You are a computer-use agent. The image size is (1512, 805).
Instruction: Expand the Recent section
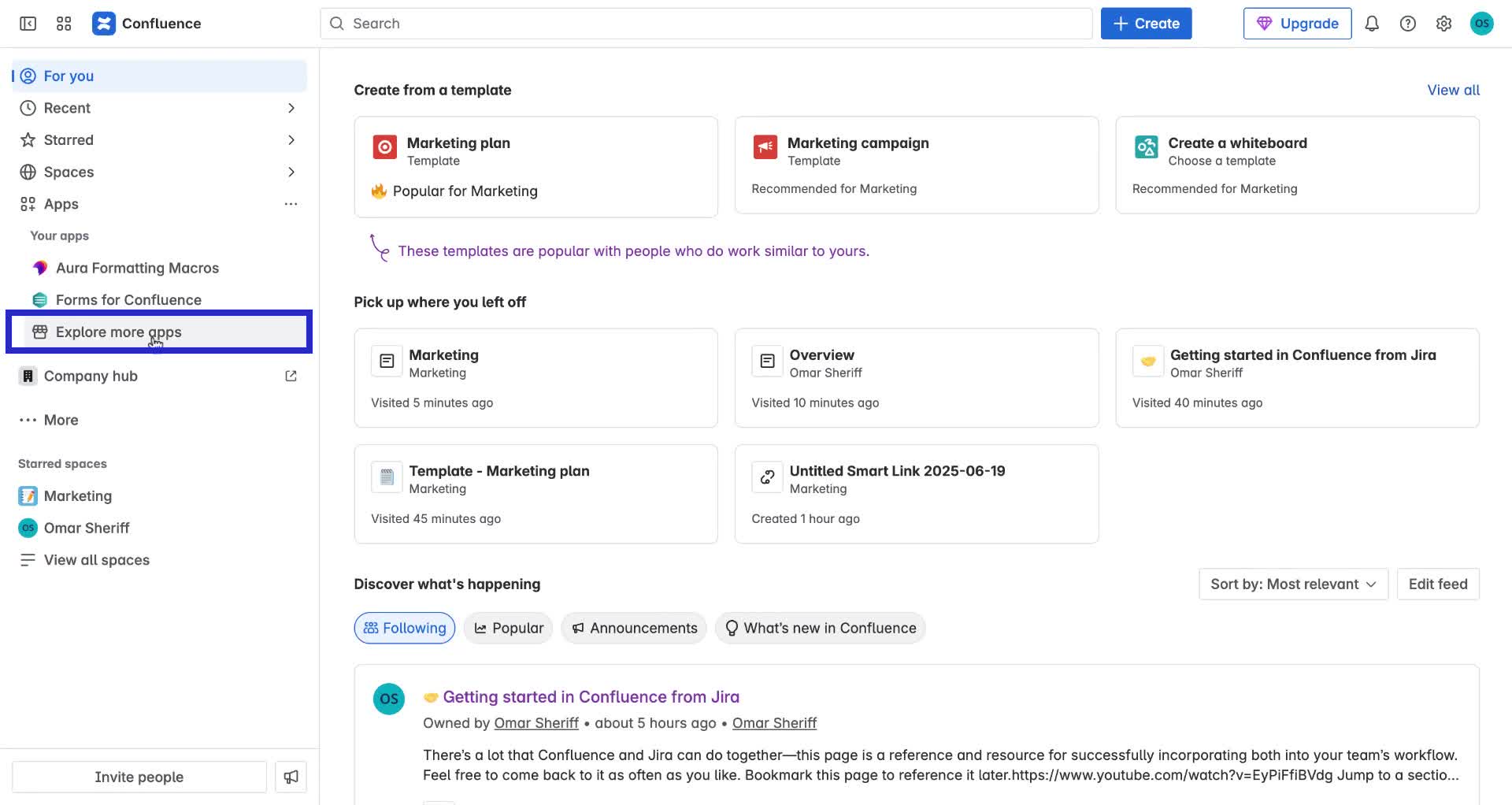click(291, 108)
